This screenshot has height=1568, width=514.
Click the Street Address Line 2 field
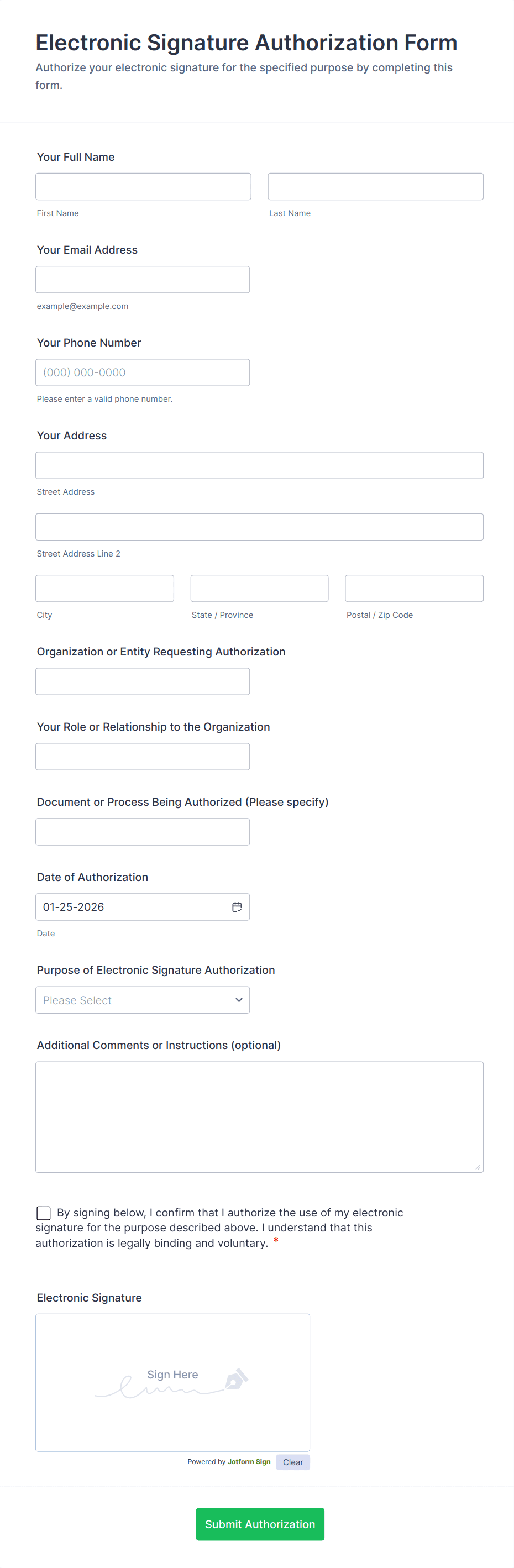point(259,527)
